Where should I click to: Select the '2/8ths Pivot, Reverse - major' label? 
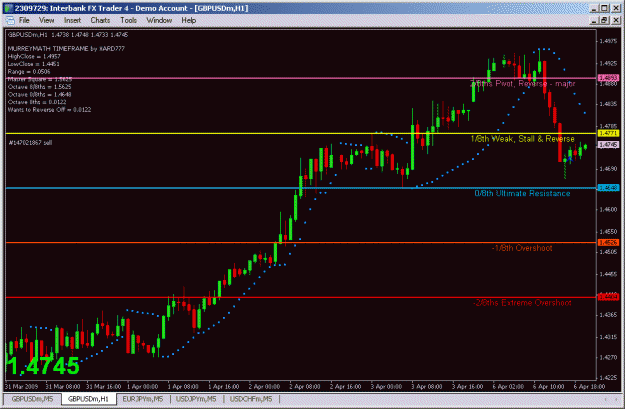coord(523,84)
